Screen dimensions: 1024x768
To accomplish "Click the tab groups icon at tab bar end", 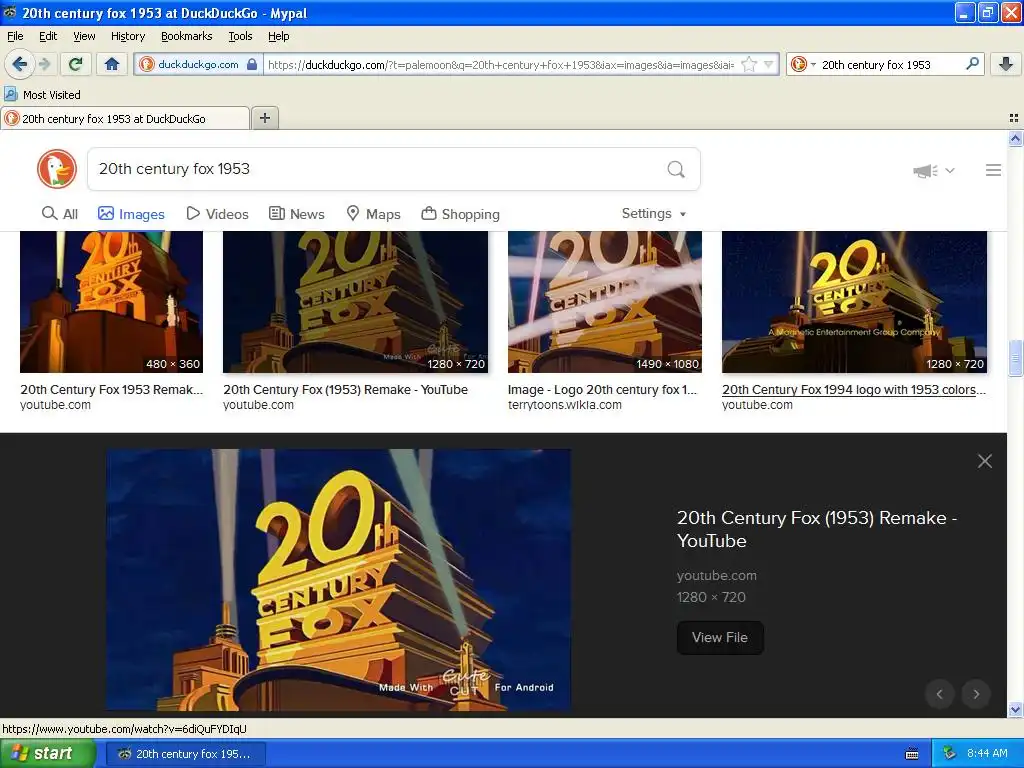I will tap(1014, 118).
